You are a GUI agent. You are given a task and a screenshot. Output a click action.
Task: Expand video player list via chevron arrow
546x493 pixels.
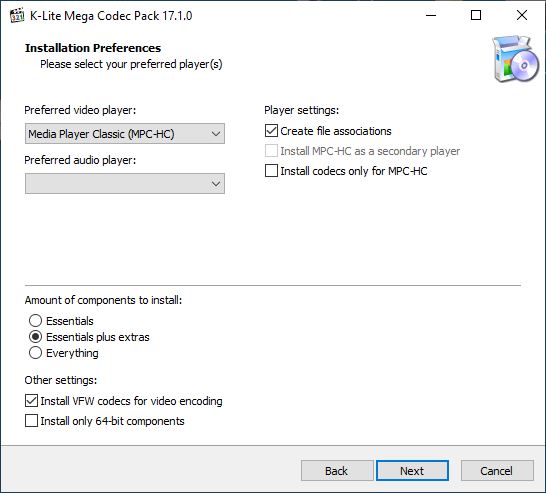216,134
